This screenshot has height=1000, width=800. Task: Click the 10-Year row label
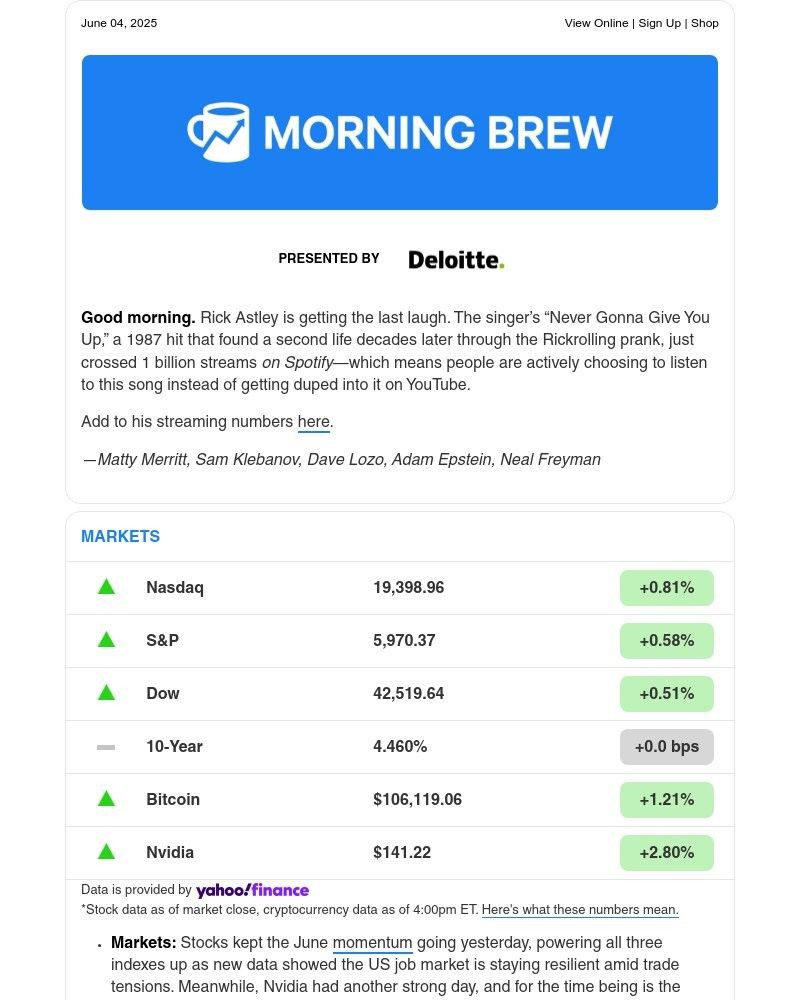tap(174, 746)
